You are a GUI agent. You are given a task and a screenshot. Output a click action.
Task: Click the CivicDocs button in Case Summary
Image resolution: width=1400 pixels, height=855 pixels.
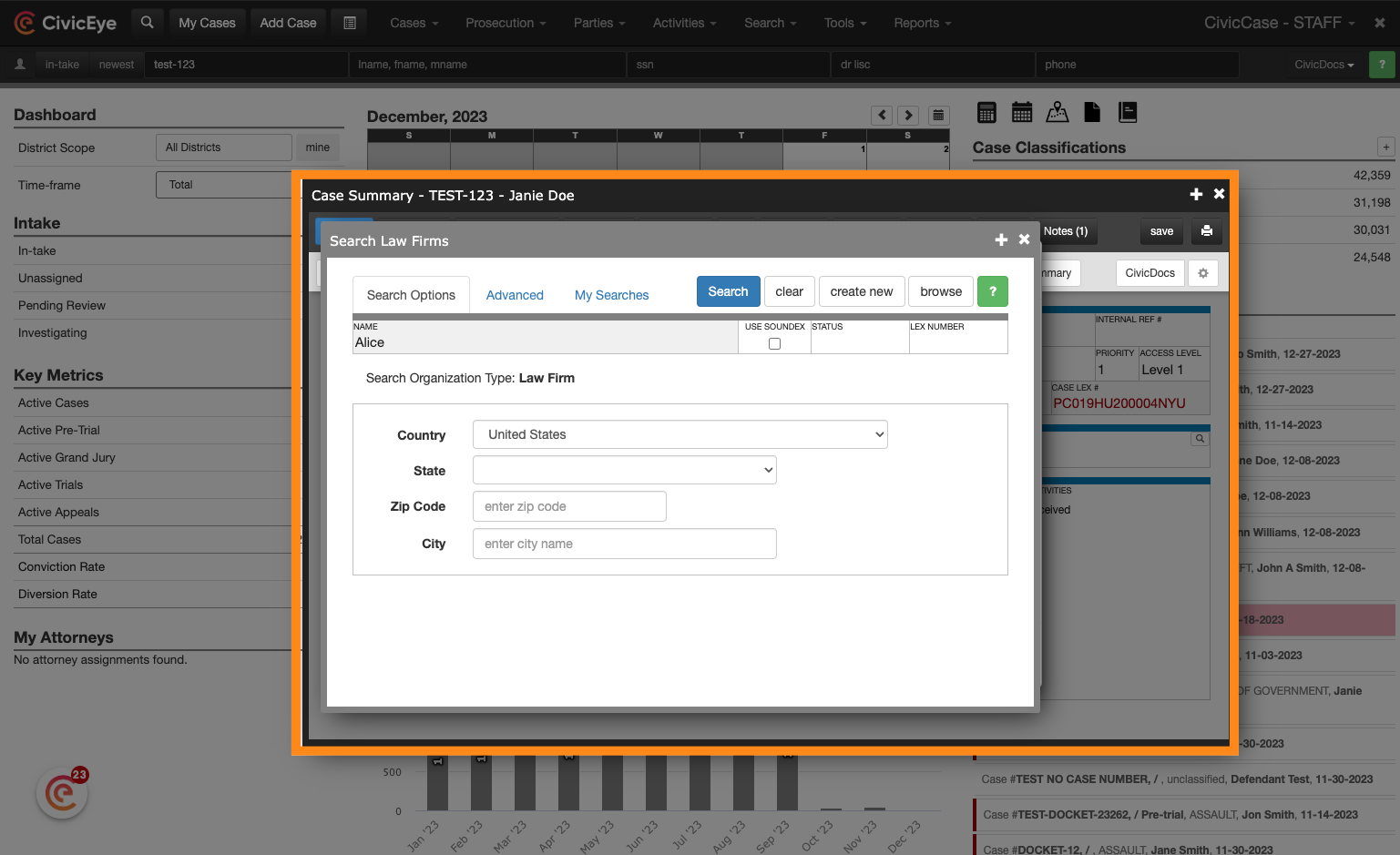(x=1150, y=273)
